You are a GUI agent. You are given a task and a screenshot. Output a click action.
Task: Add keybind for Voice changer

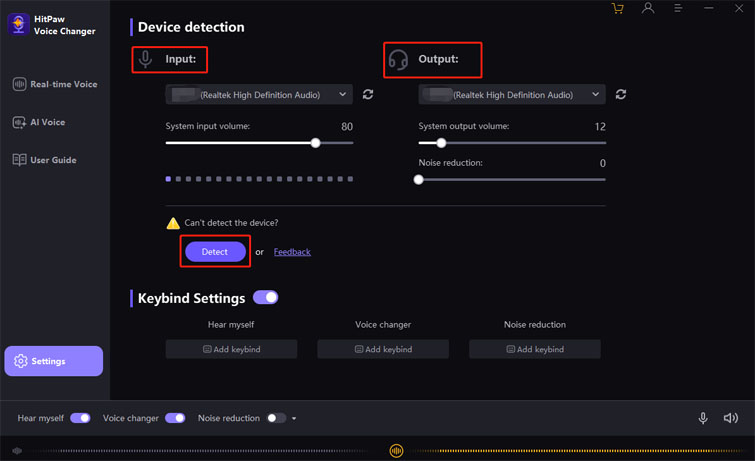pos(383,349)
